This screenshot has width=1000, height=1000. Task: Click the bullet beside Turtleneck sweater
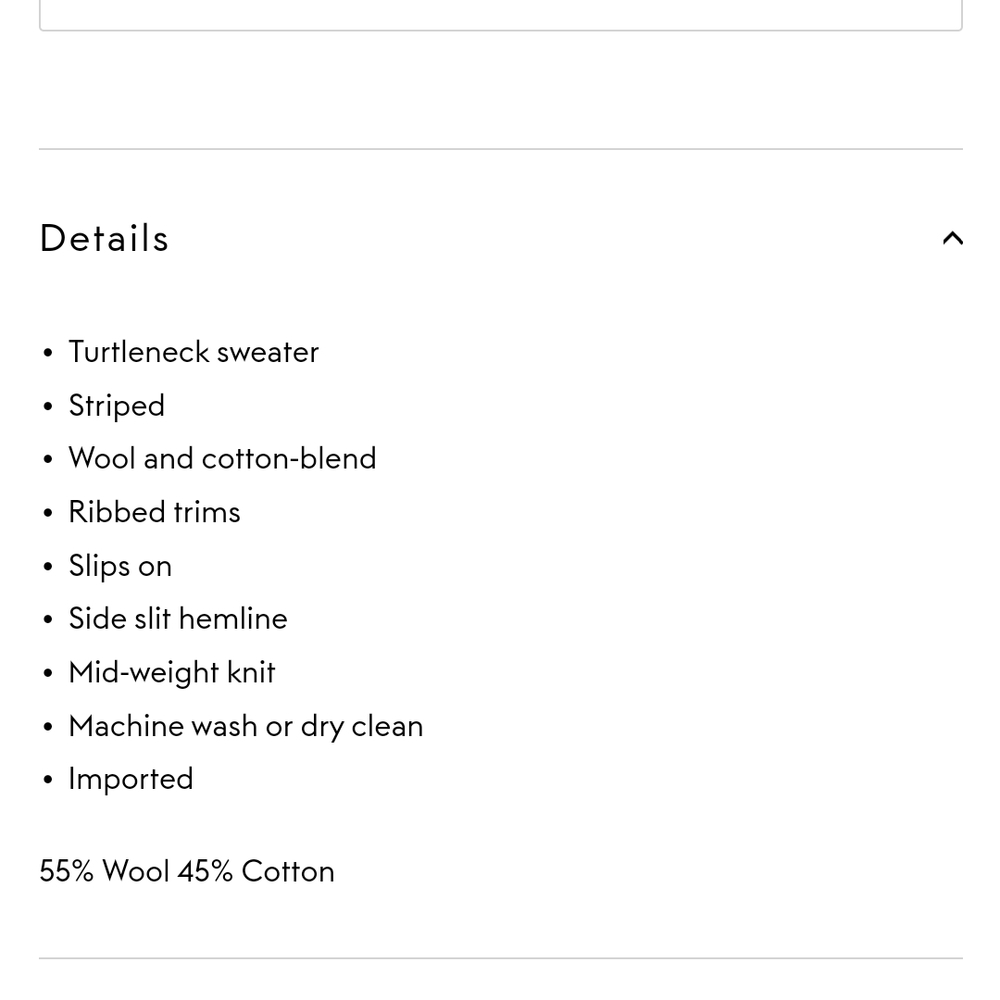[x=48, y=354]
